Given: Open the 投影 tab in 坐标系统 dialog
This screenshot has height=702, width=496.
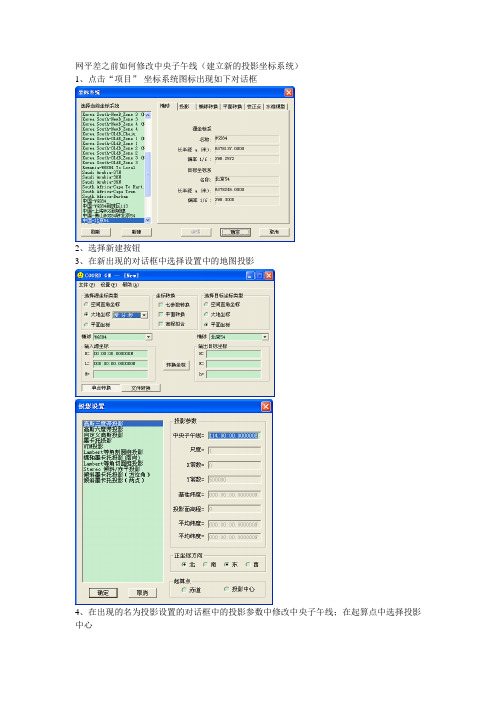Looking at the screenshot, I should (184, 107).
